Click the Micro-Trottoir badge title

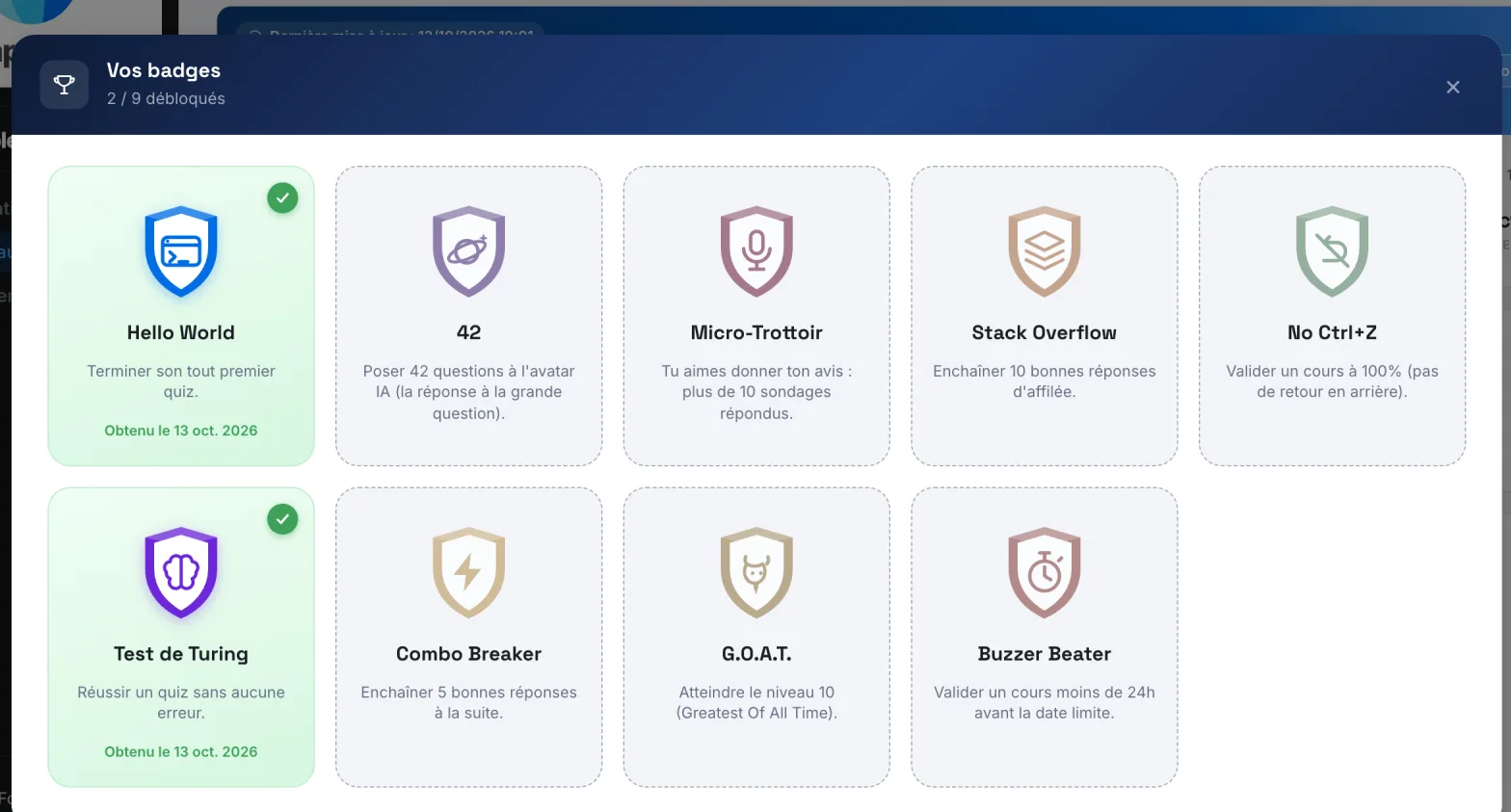point(756,332)
